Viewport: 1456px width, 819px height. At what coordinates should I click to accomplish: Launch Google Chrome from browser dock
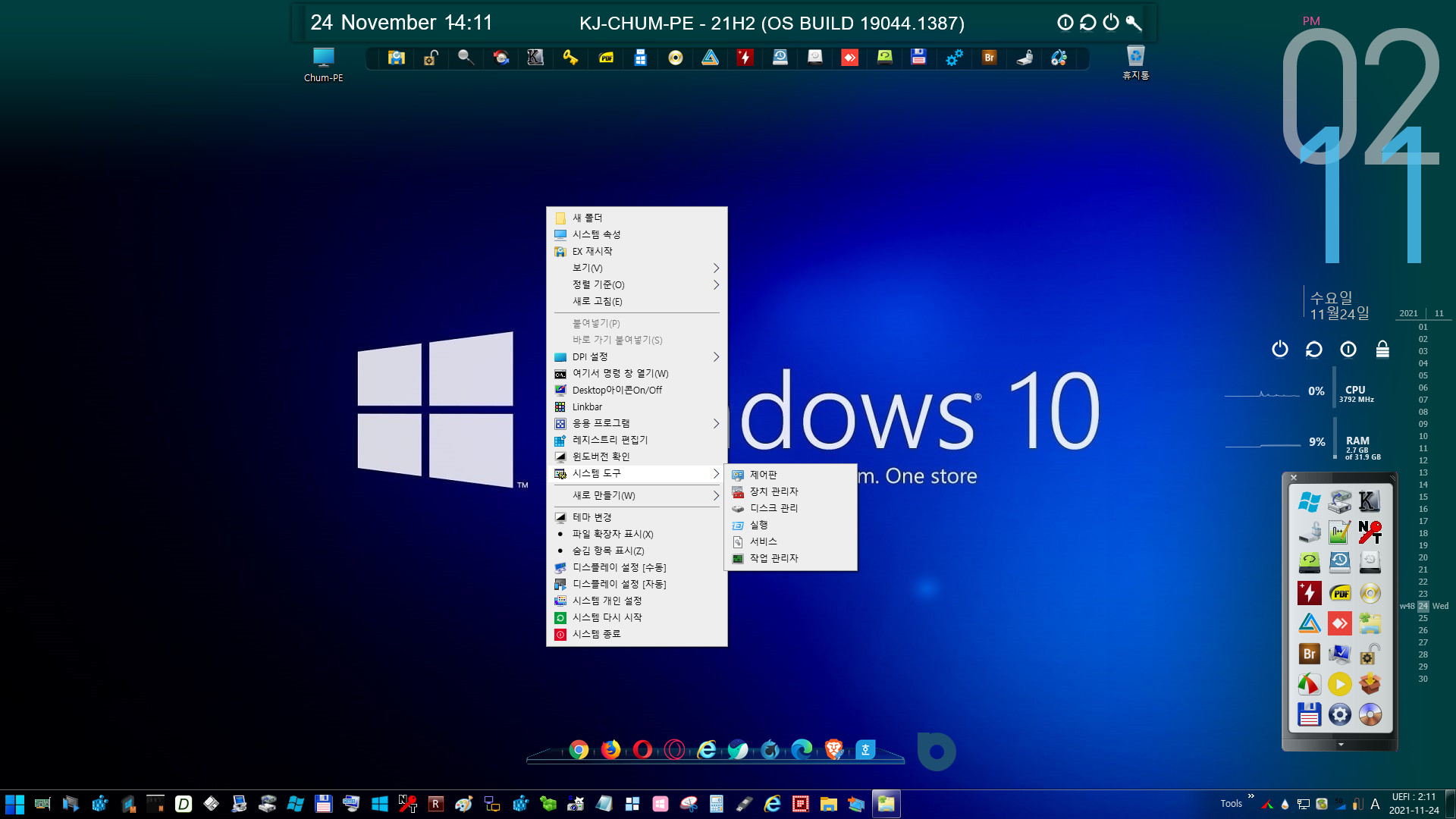(x=579, y=750)
